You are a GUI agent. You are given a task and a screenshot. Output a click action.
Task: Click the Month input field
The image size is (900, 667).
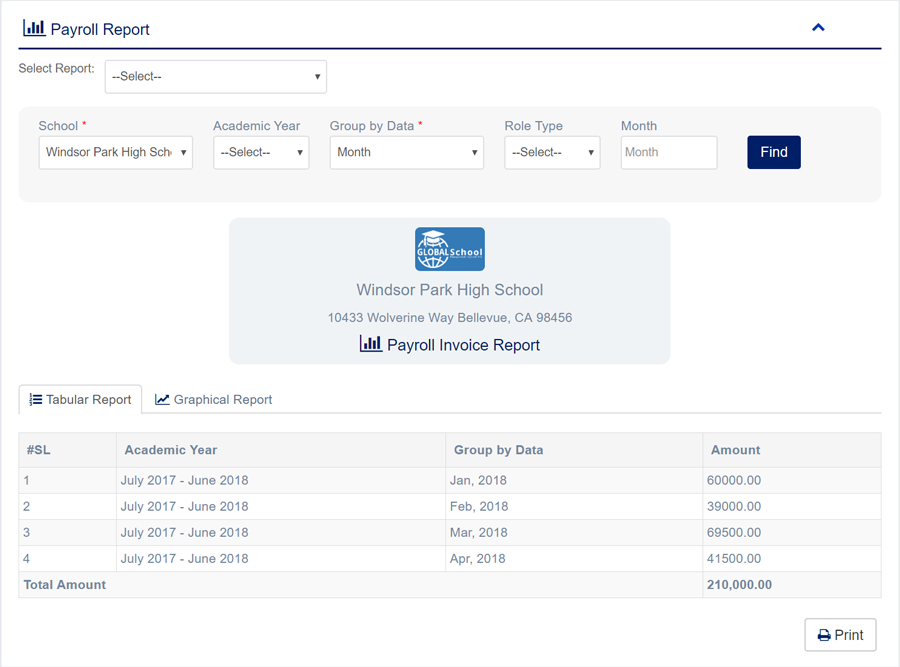pos(669,152)
